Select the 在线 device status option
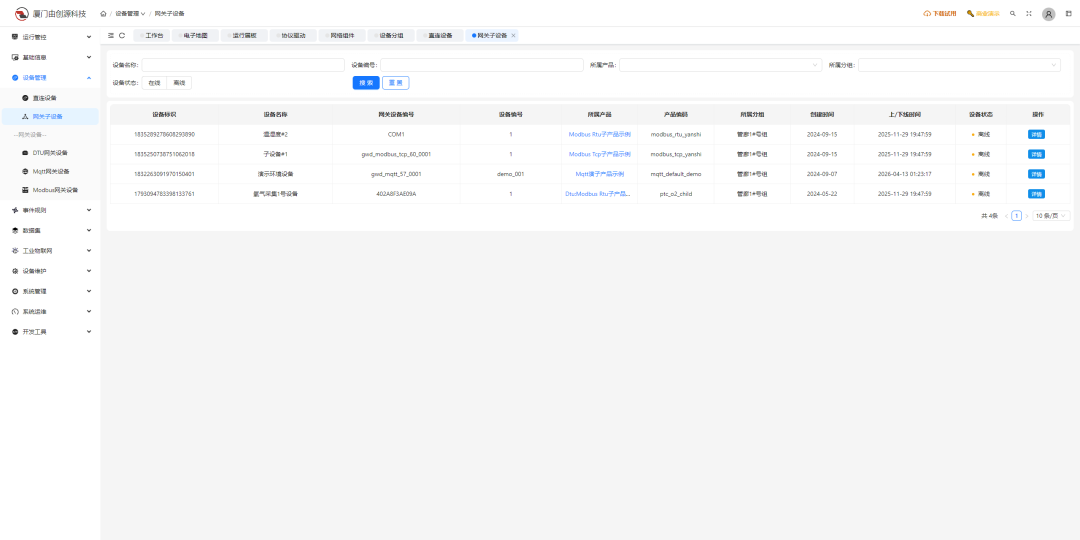Screen dimensions: 1080x540 (154, 83)
